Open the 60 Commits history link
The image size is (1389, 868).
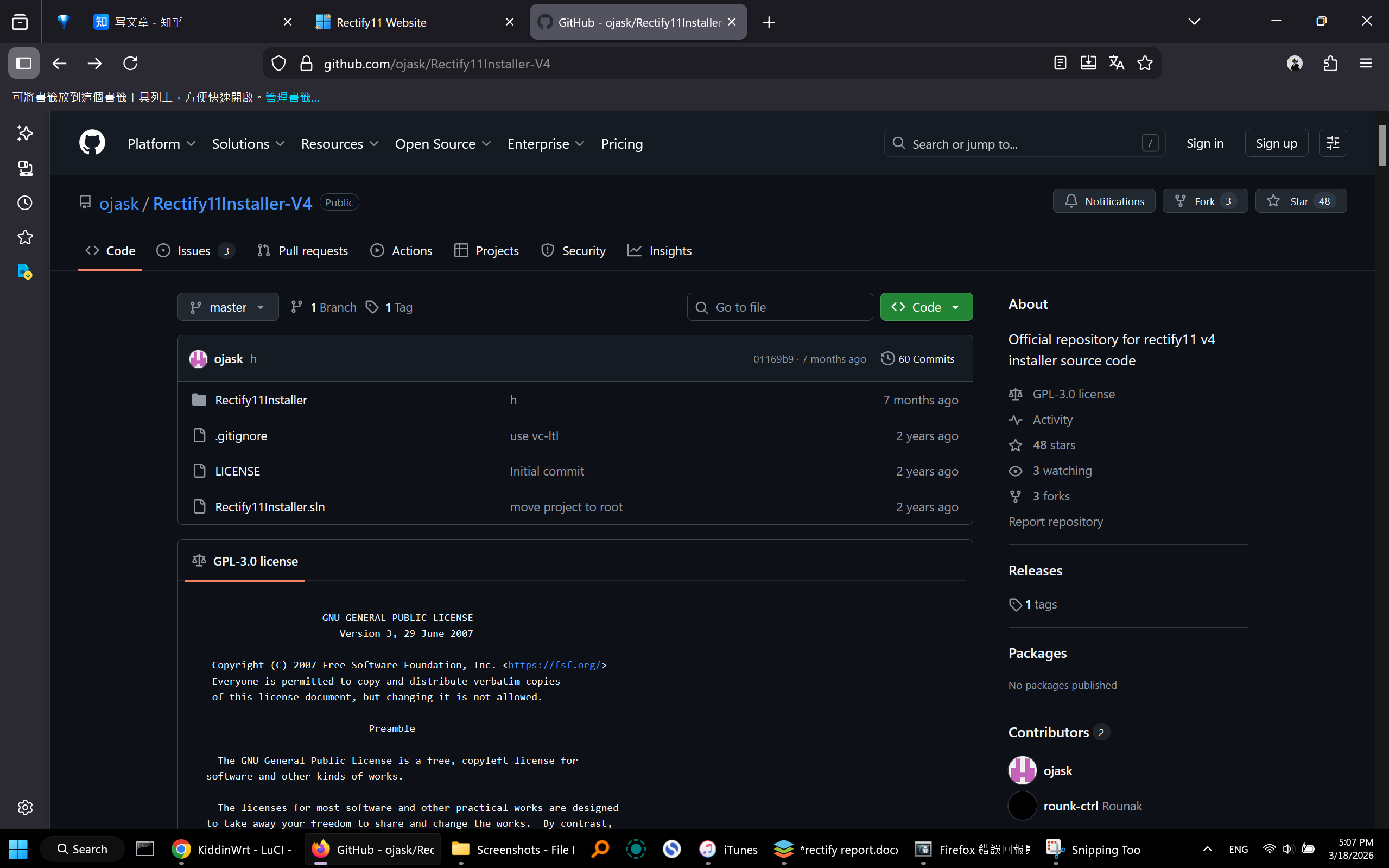pyautogui.click(x=917, y=359)
